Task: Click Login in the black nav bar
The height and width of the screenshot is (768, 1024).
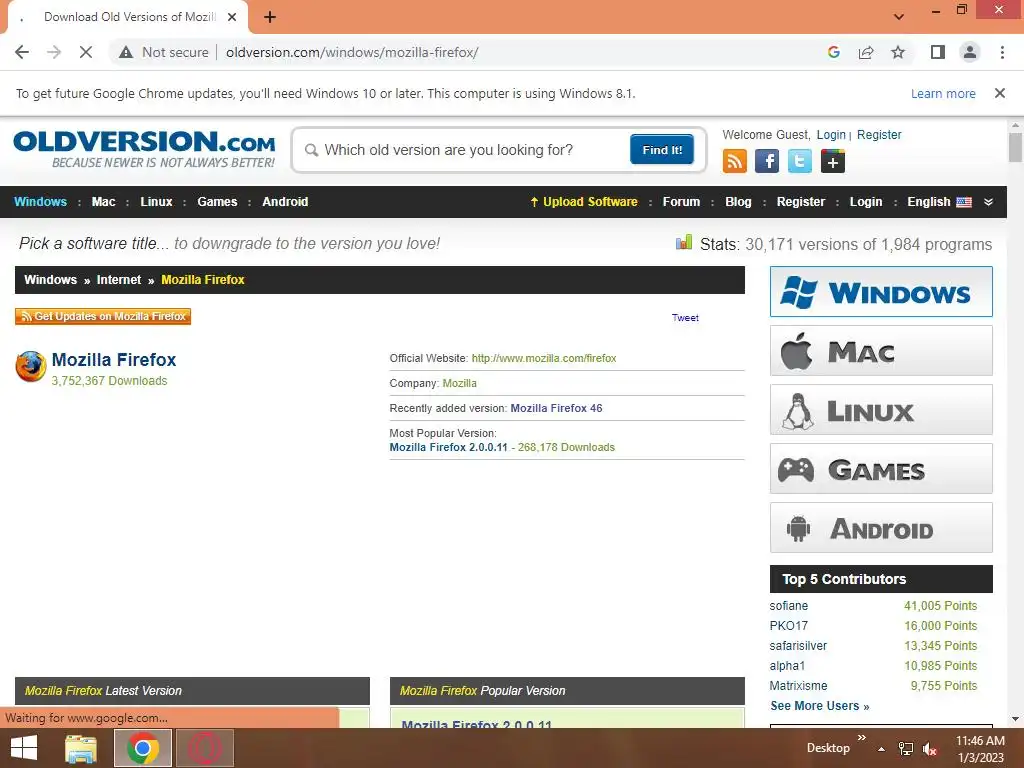Action: point(865,202)
